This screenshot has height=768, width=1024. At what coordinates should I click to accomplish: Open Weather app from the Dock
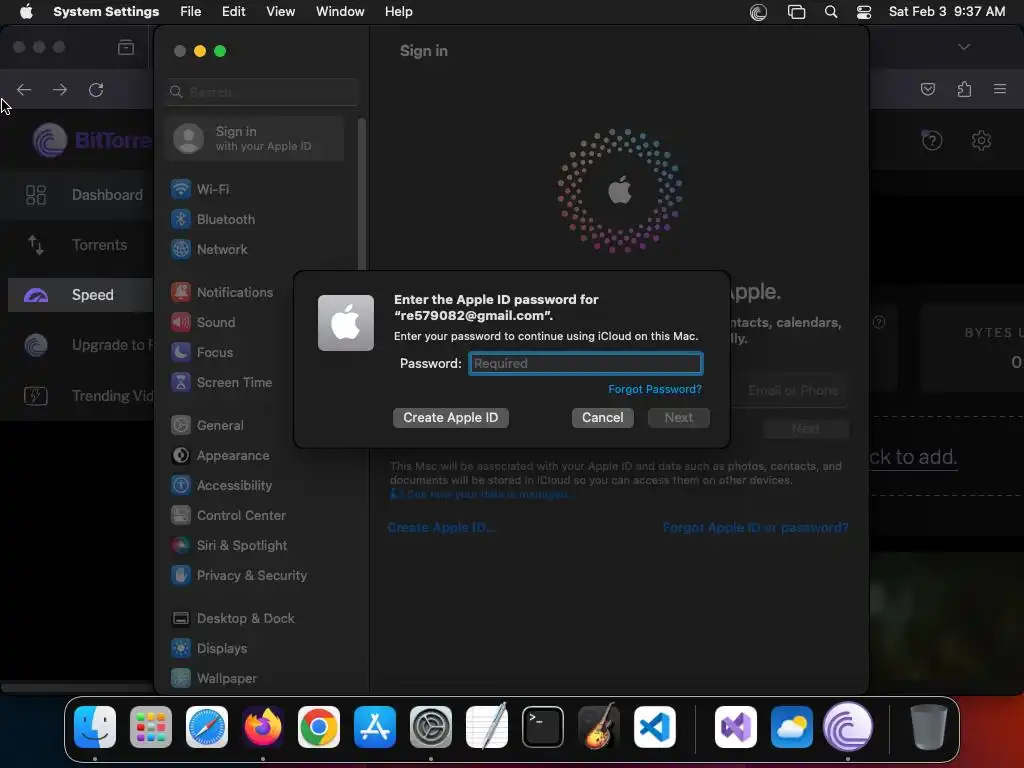792,727
